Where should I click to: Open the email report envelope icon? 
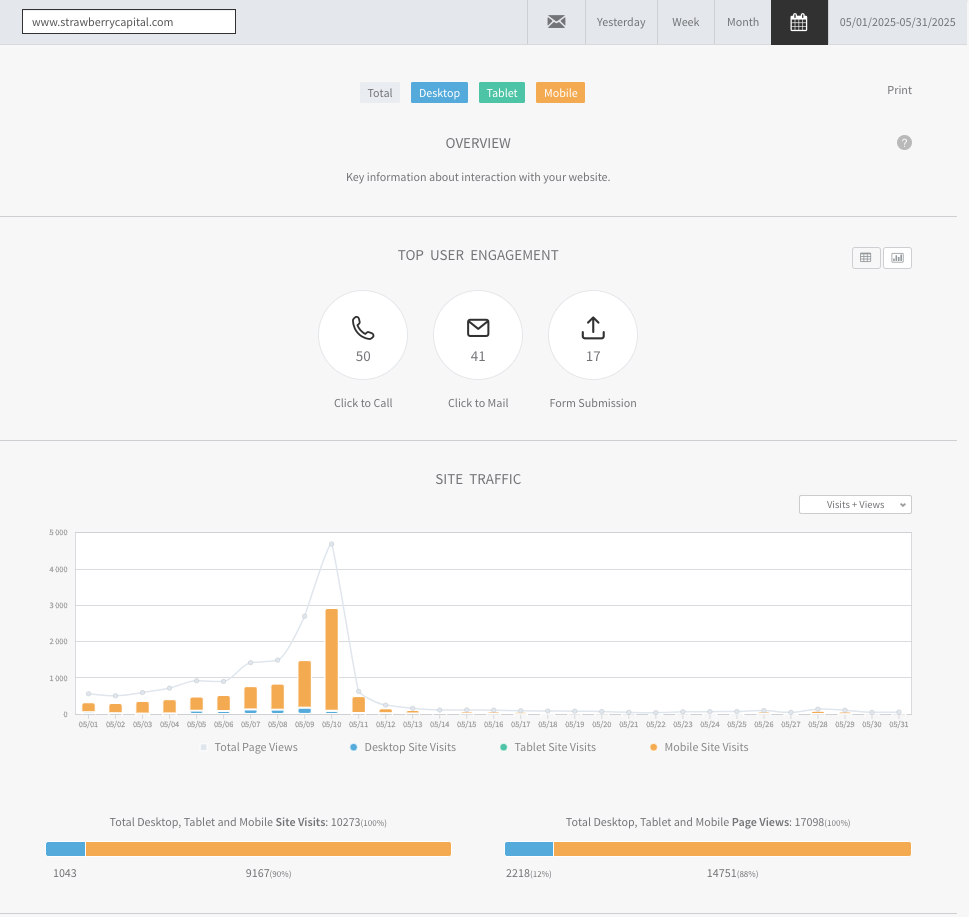point(556,22)
